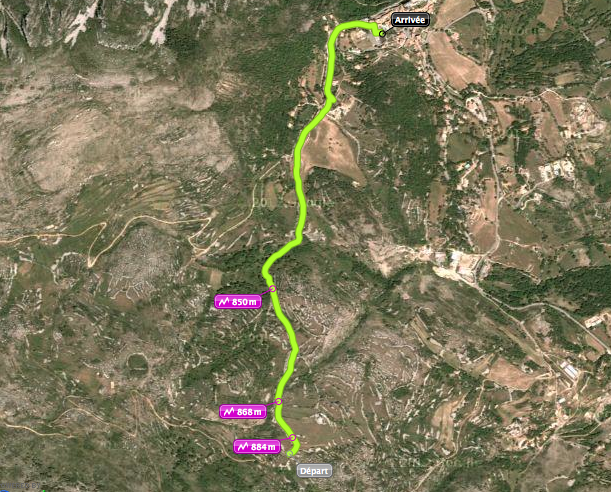Click the thin pink connector line of 850 m tag
The height and width of the screenshot is (492, 611).
(x=266, y=292)
